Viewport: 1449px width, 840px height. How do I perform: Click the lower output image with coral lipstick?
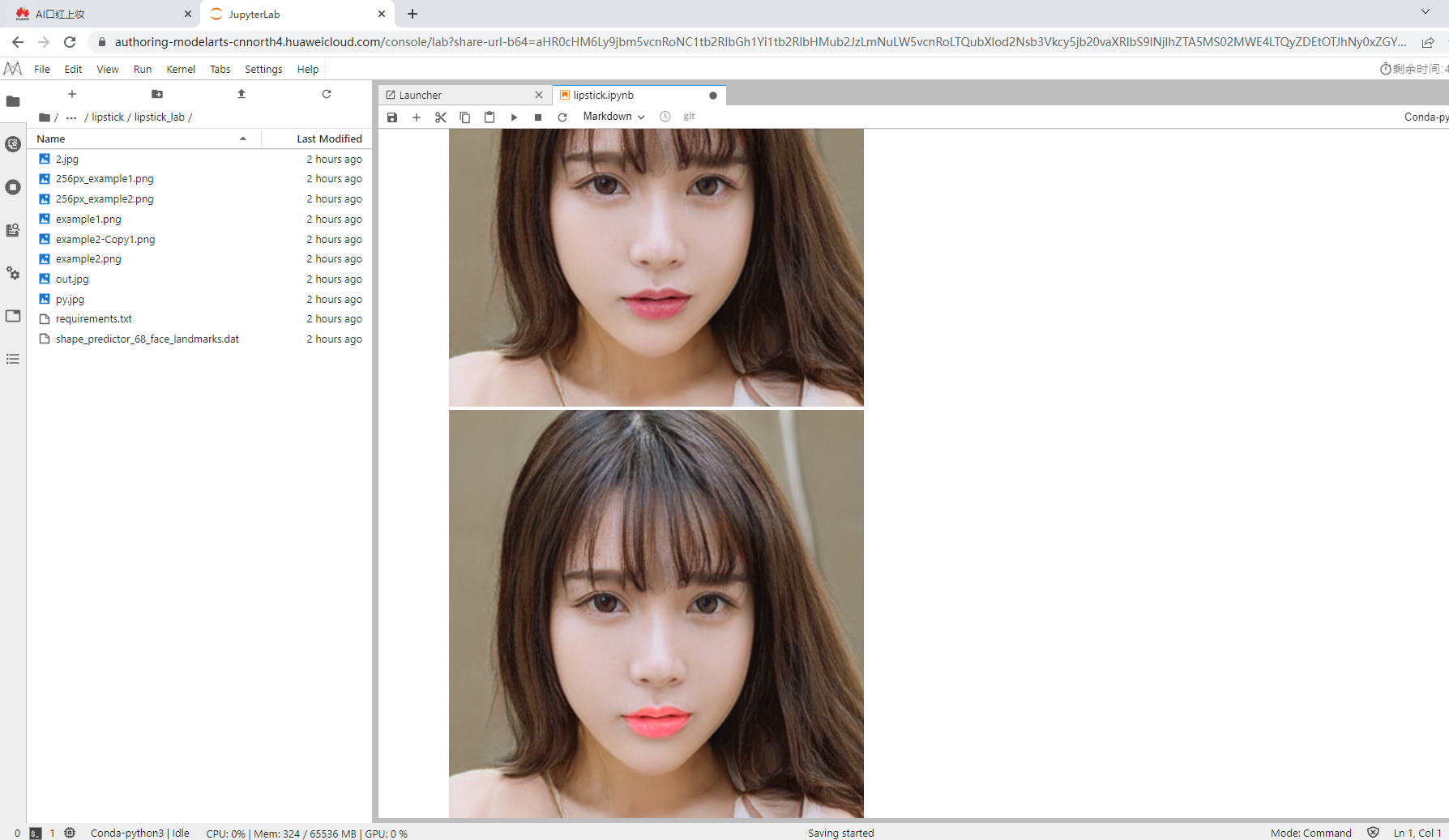coord(656,614)
